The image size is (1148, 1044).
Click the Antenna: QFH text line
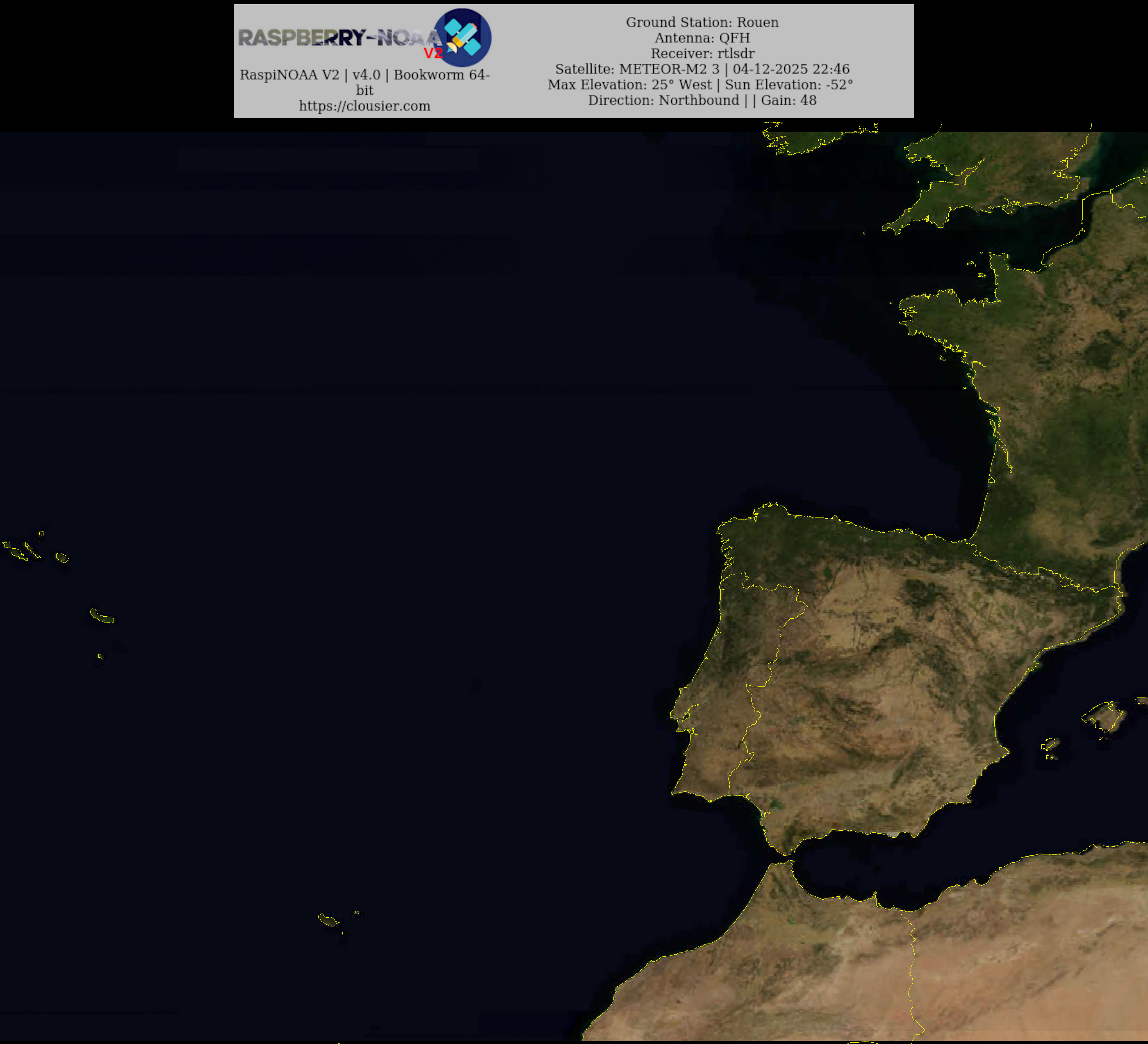tap(702, 38)
